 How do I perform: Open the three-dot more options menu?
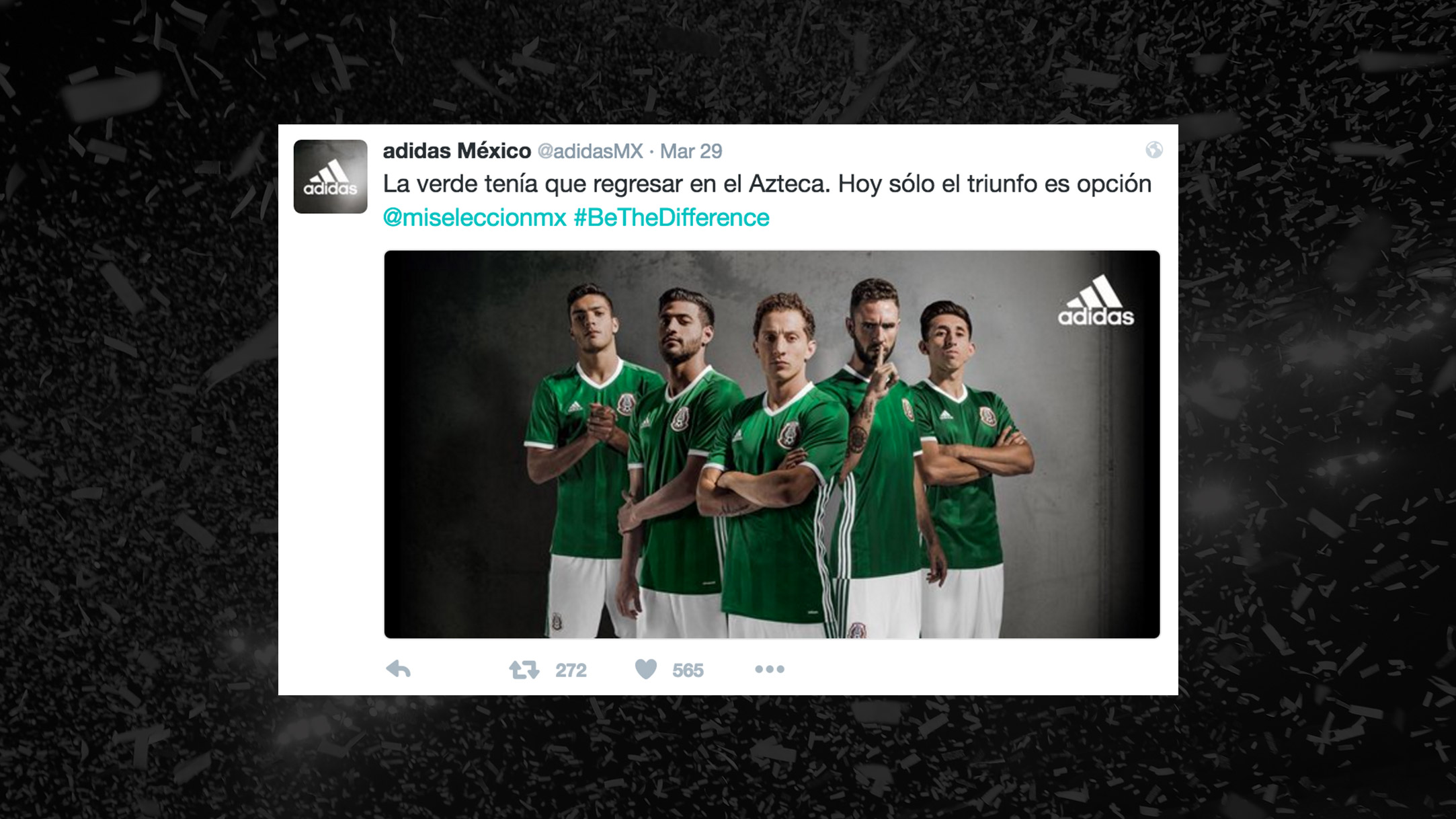pyautogui.click(x=770, y=669)
